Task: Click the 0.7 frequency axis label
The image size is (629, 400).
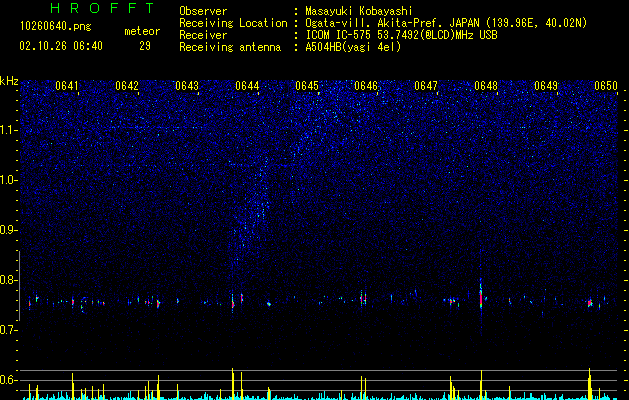Action: point(9,330)
